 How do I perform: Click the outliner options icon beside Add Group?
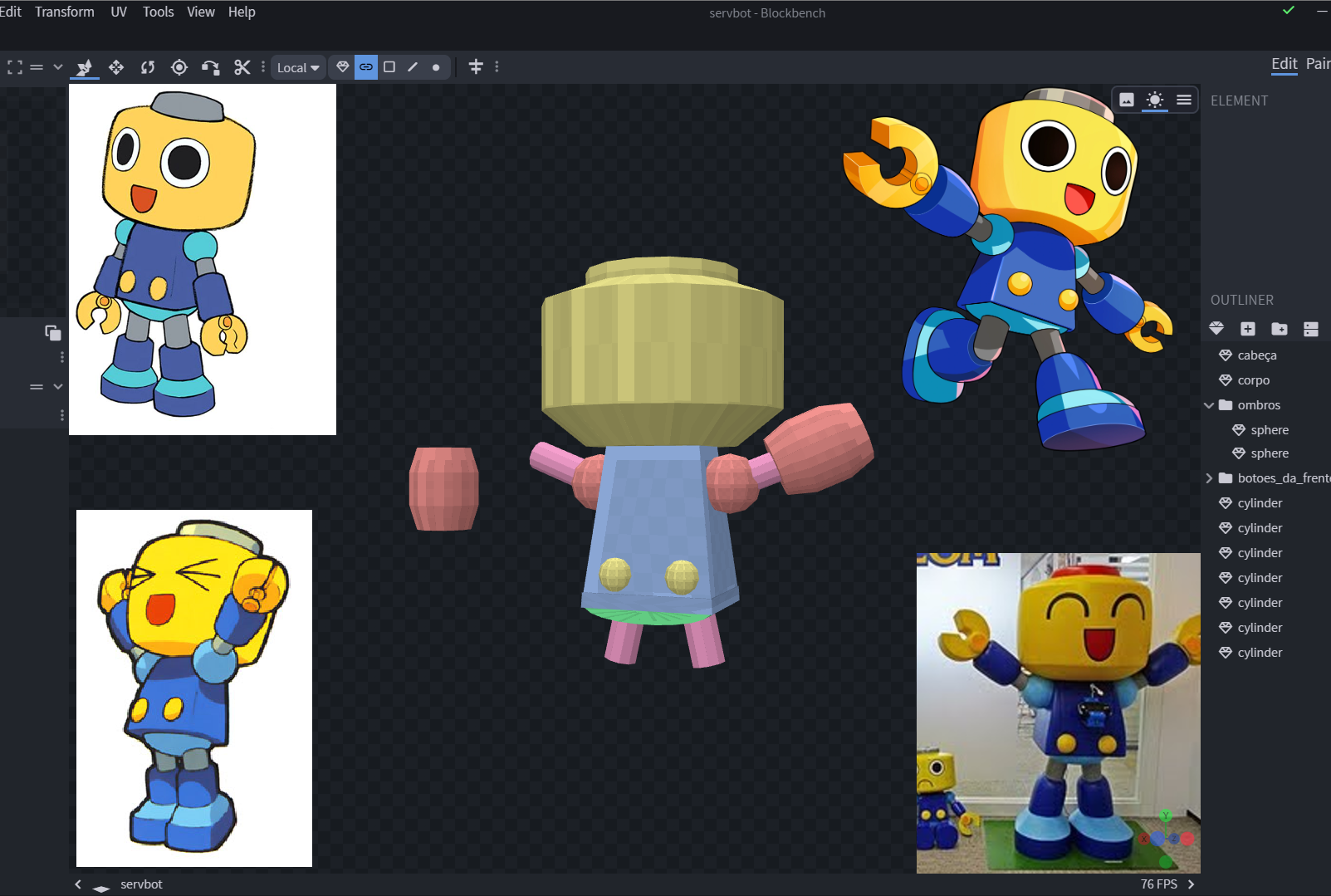pyautogui.click(x=1311, y=329)
